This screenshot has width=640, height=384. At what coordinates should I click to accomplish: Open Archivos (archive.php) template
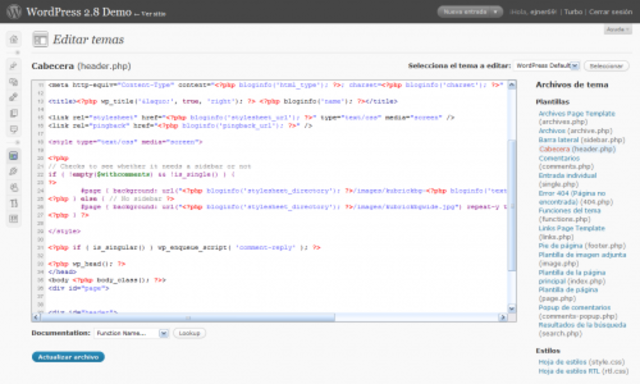pos(552,131)
